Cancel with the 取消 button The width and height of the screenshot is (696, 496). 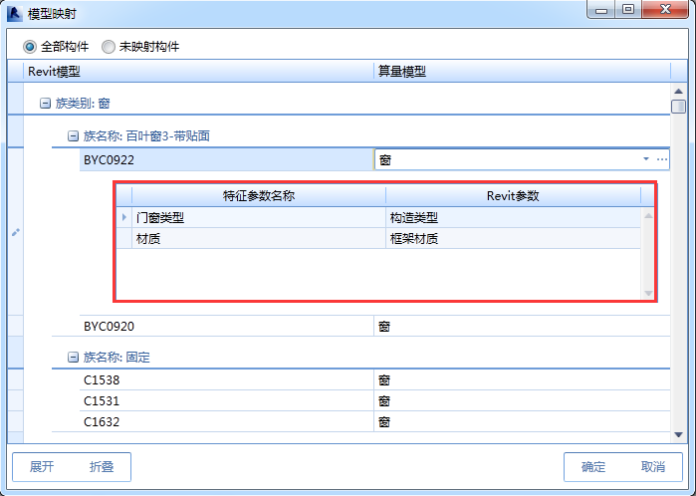click(653, 467)
